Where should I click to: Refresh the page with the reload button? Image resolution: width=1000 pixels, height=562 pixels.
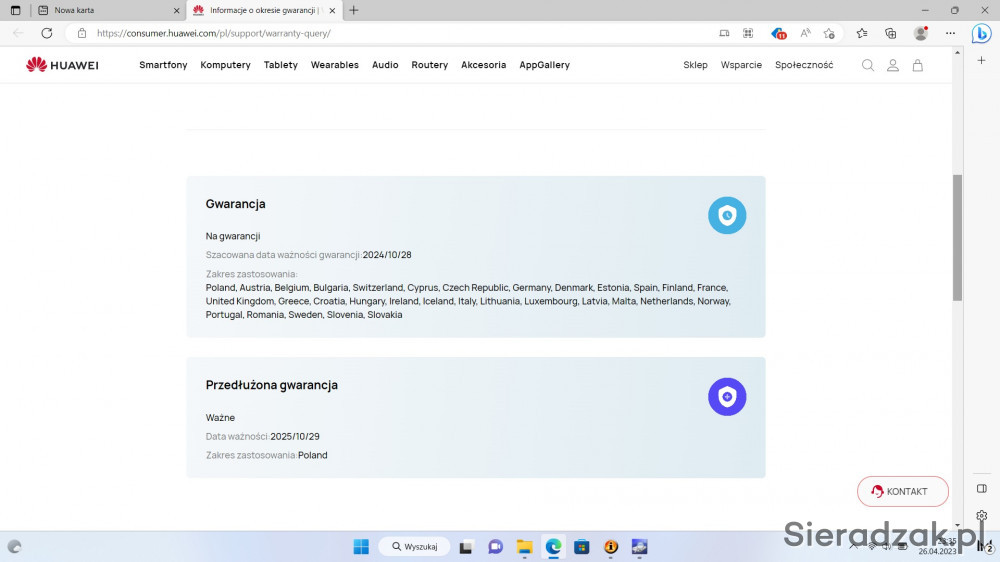47,33
